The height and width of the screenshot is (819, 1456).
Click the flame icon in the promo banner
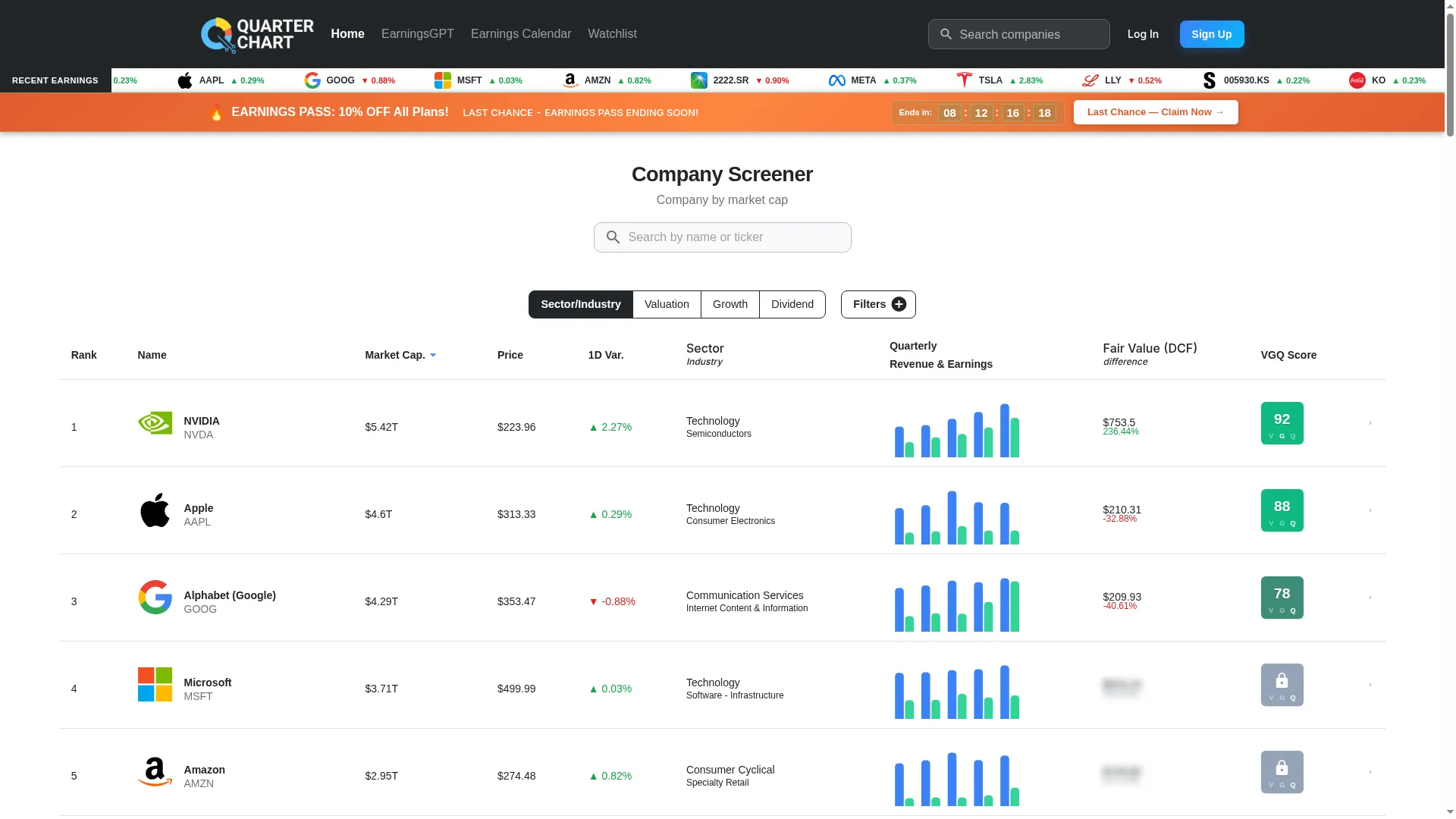pyautogui.click(x=216, y=112)
